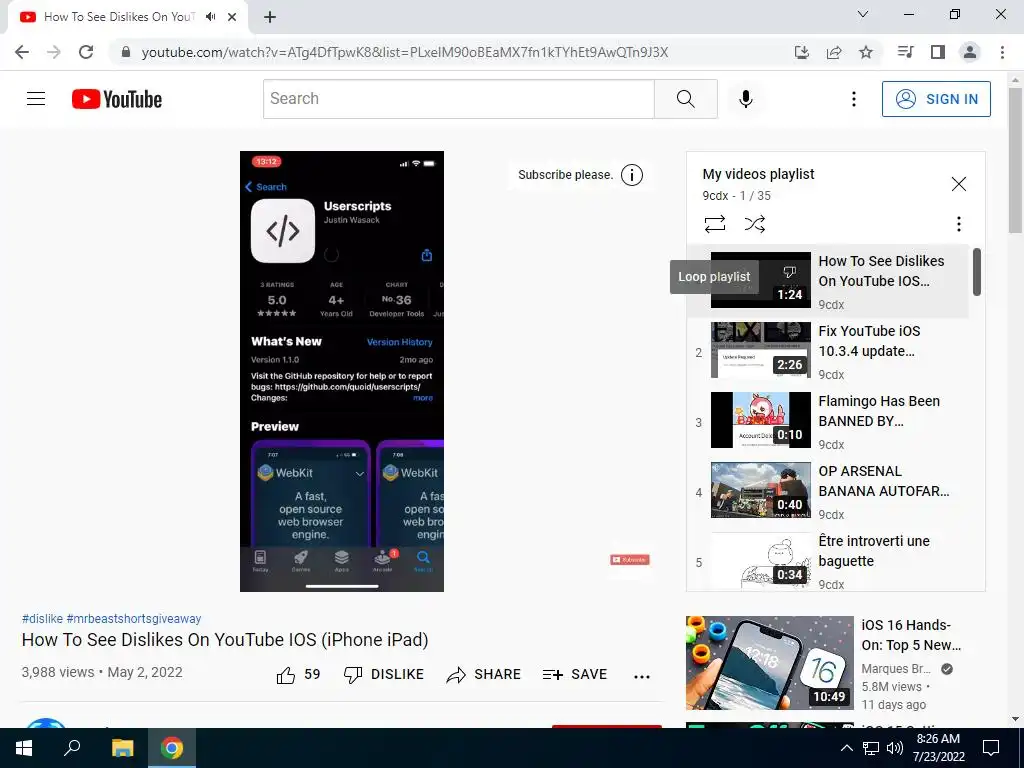Image resolution: width=1024 pixels, height=768 pixels.
Task: Open the SHARE dialog
Action: [x=483, y=675]
